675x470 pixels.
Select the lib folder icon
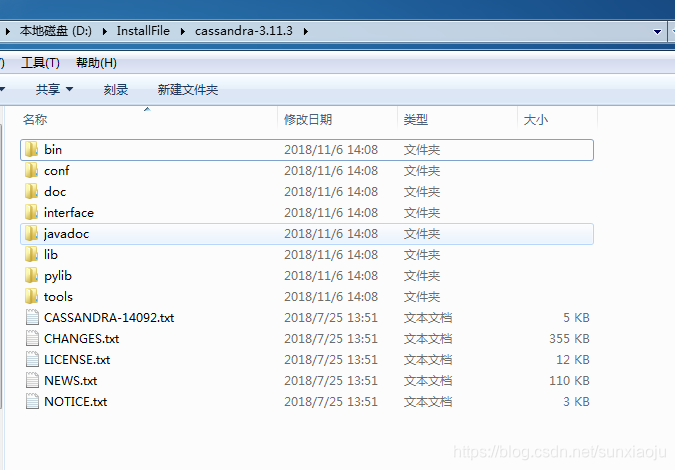click(31, 254)
